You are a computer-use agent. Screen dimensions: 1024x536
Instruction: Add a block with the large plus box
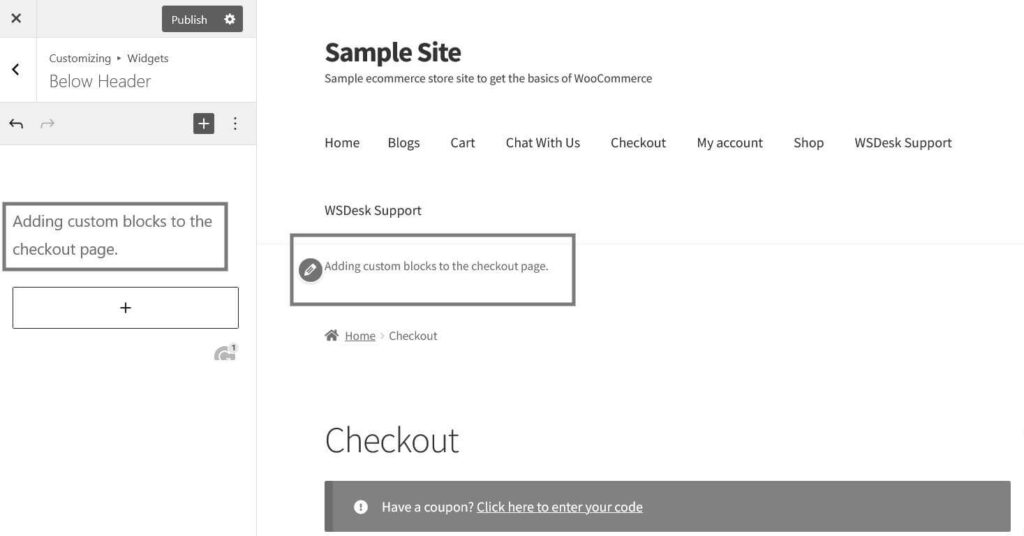pos(125,307)
